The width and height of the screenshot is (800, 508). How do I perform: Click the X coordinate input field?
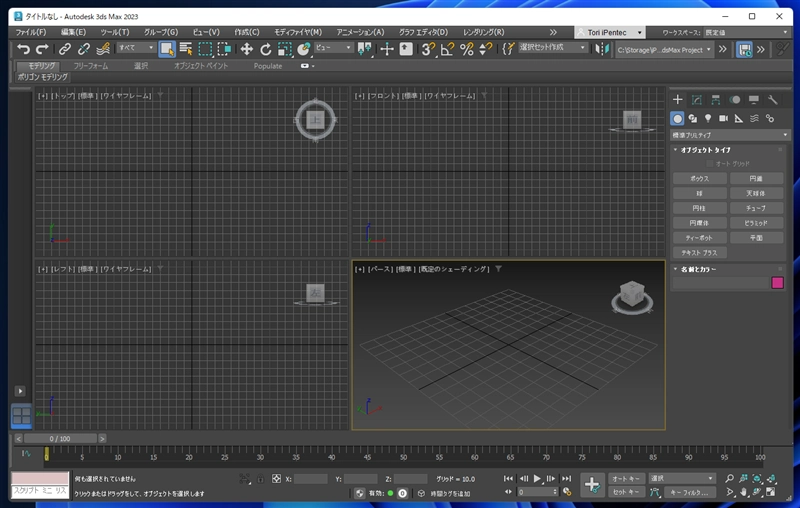coord(311,479)
